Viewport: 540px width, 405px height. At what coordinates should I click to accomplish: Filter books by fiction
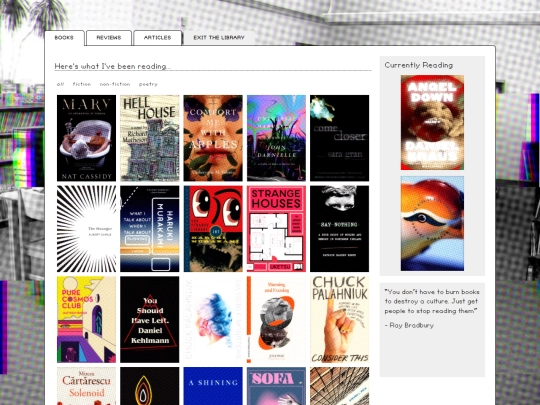pos(82,84)
